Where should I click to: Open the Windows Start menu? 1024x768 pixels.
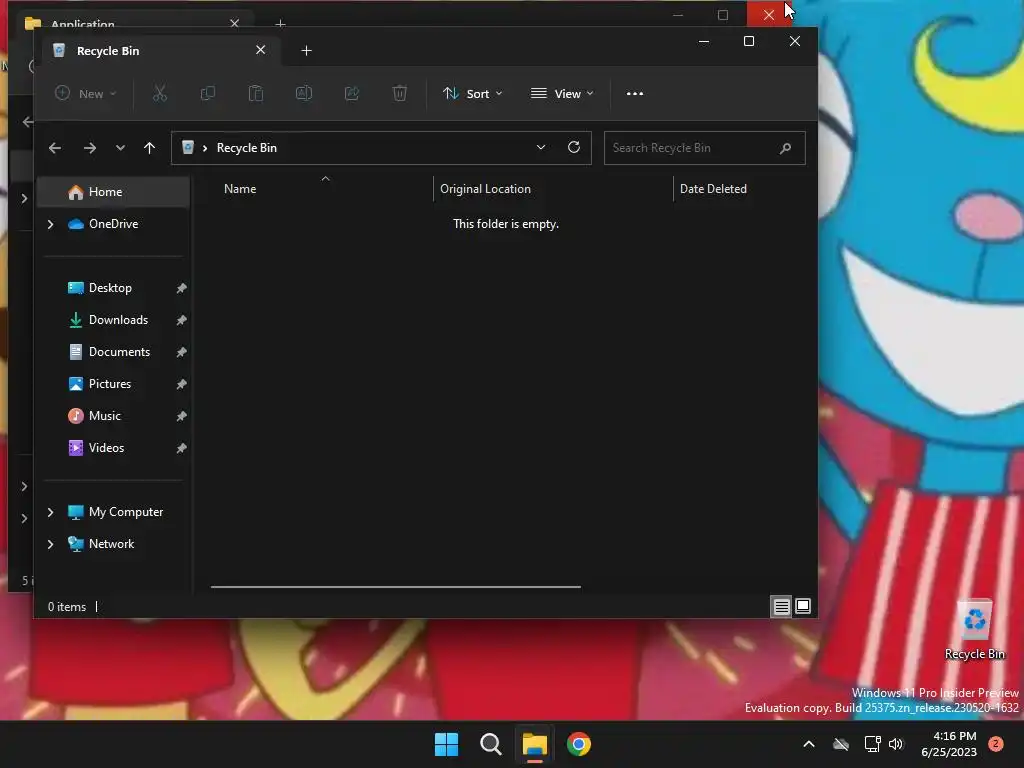pos(447,744)
